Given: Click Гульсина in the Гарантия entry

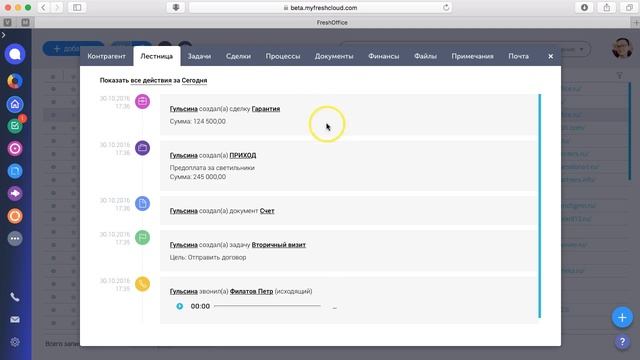Looking at the screenshot, I should tap(184, 109).
